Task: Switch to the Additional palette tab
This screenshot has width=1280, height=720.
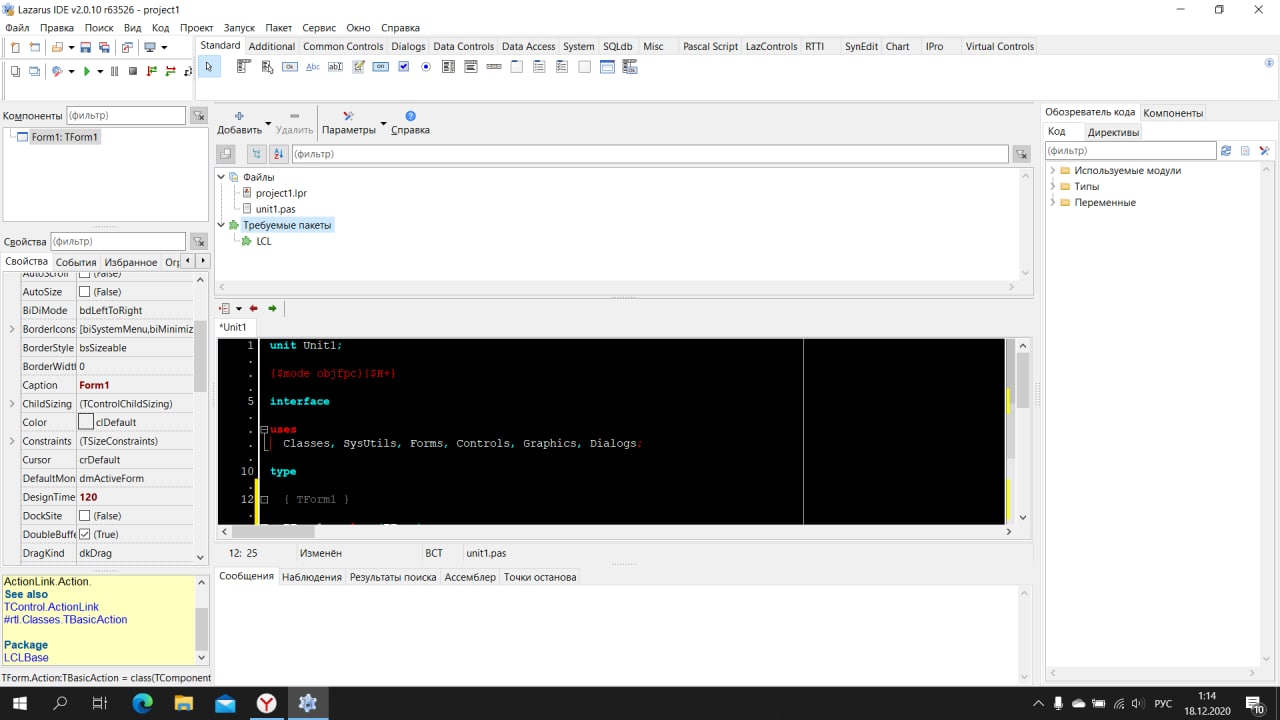Action: pos(272,46)
